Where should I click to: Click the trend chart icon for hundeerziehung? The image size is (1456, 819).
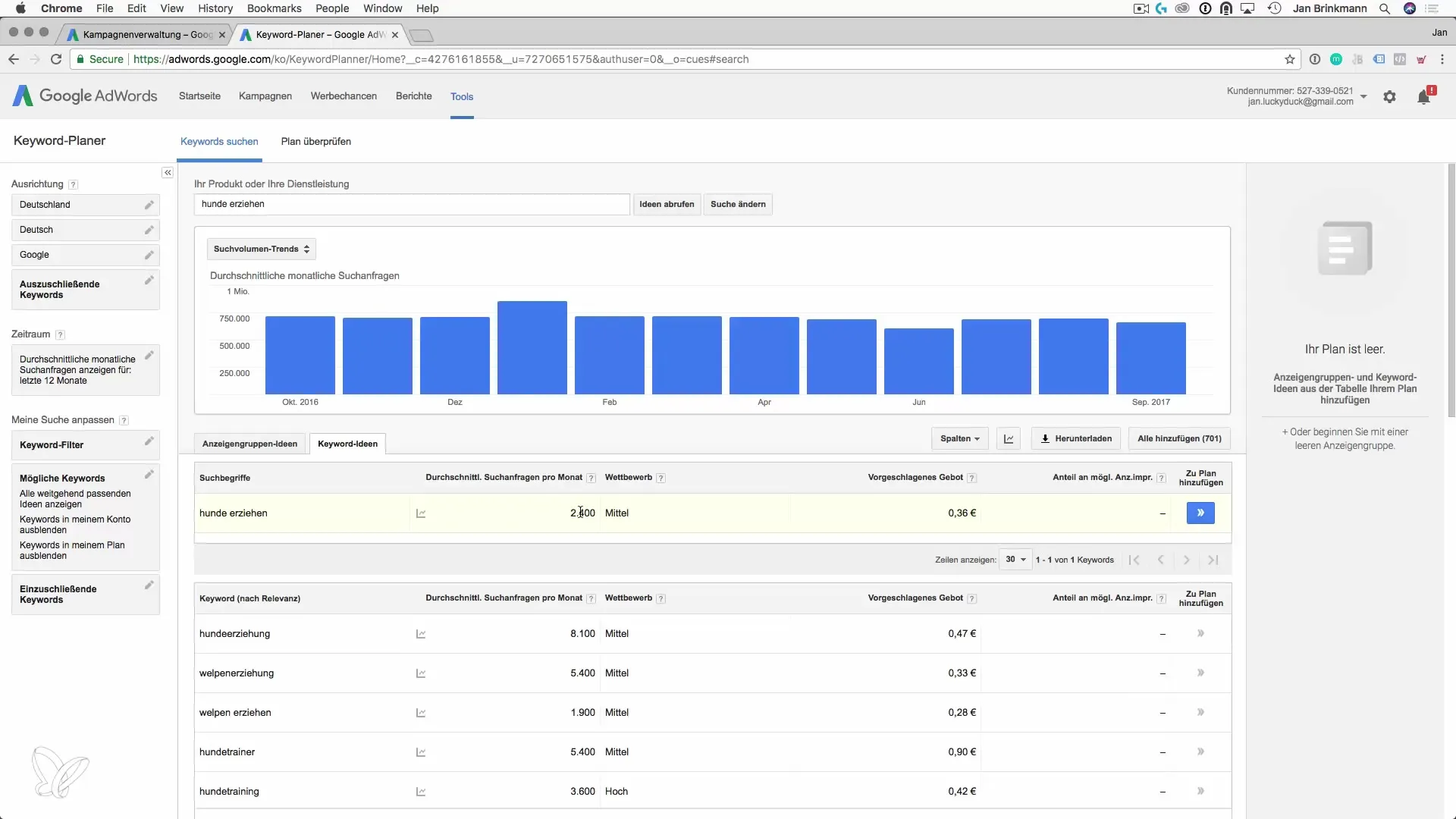pos(421,634)
